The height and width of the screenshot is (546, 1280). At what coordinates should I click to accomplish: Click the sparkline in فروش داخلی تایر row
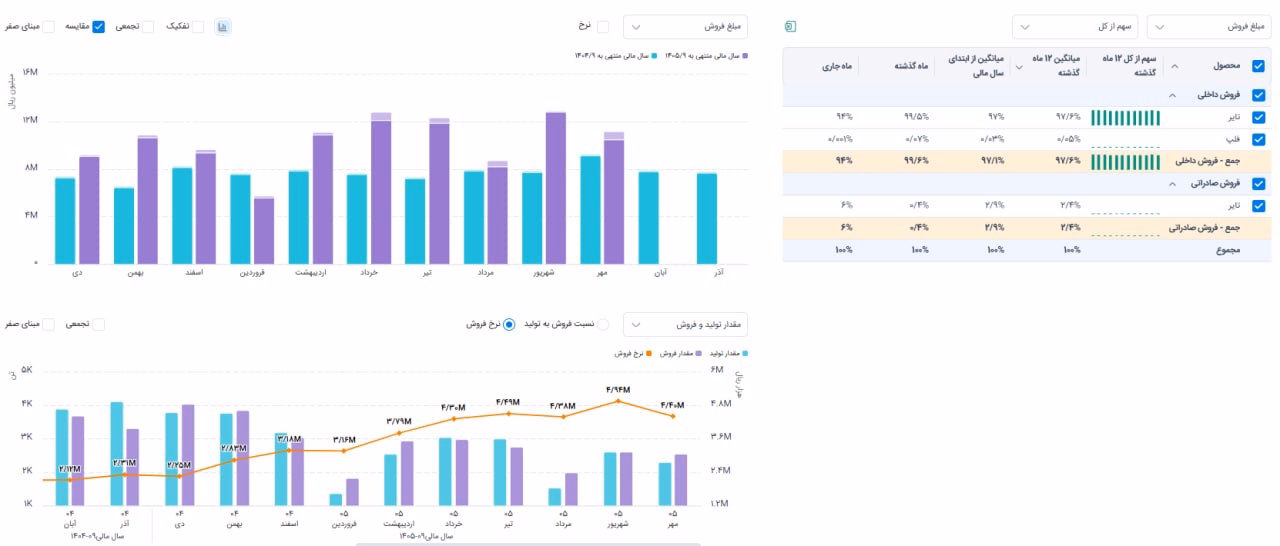pyautogui.click(x=1125, y=118)
